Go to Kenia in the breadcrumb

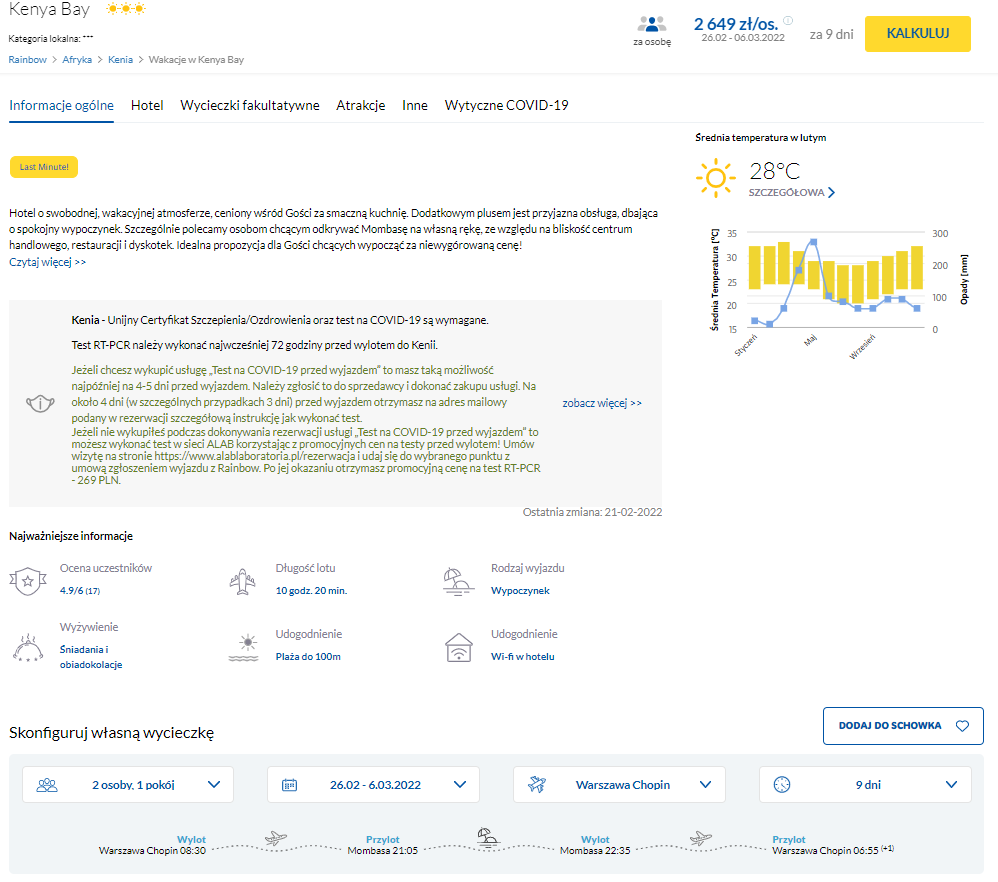coord(120,60)
